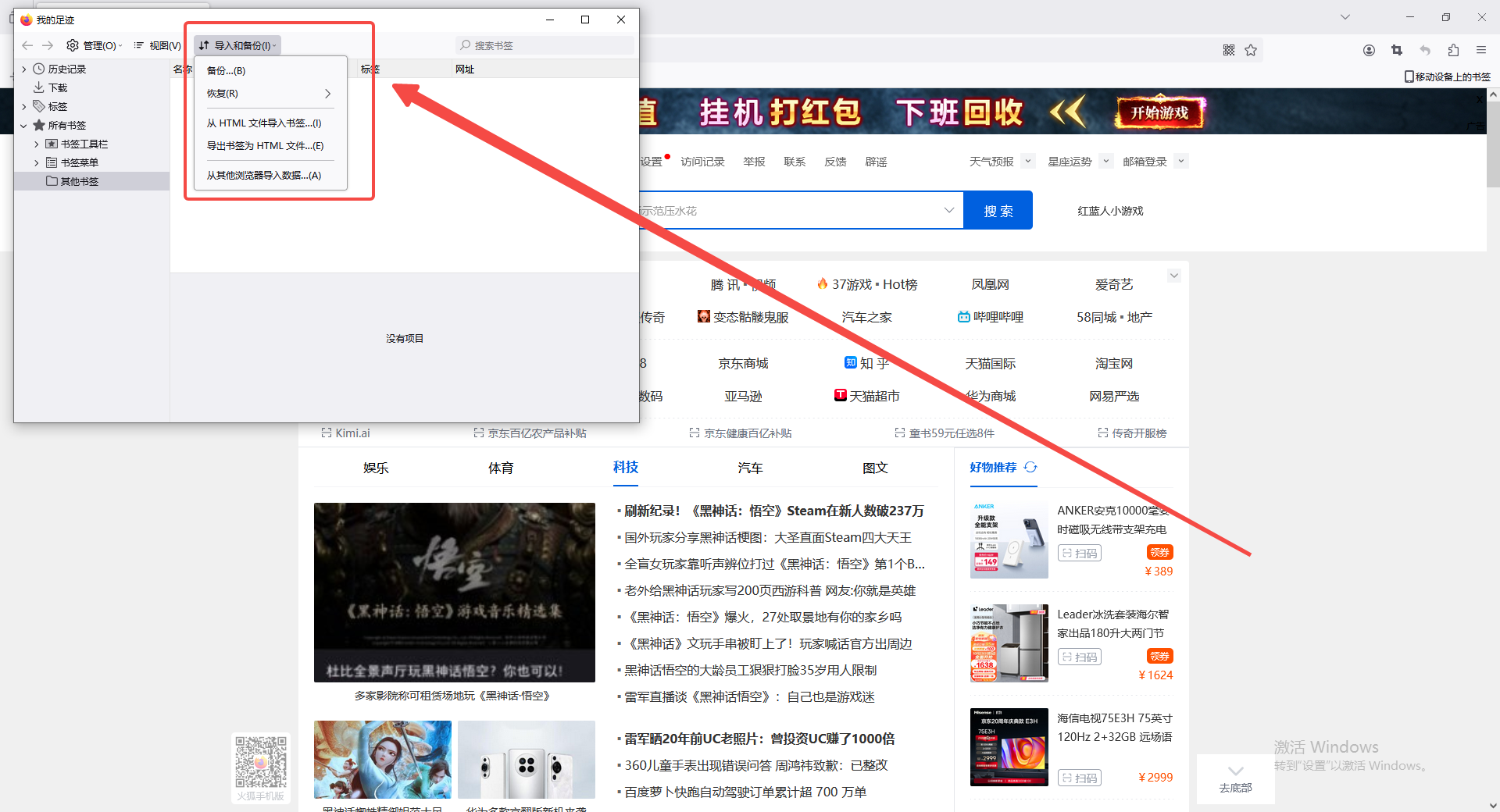Screen dimensions: 1500x812
Task: Open the browser hamburger menu
Action: point(1481,50)
